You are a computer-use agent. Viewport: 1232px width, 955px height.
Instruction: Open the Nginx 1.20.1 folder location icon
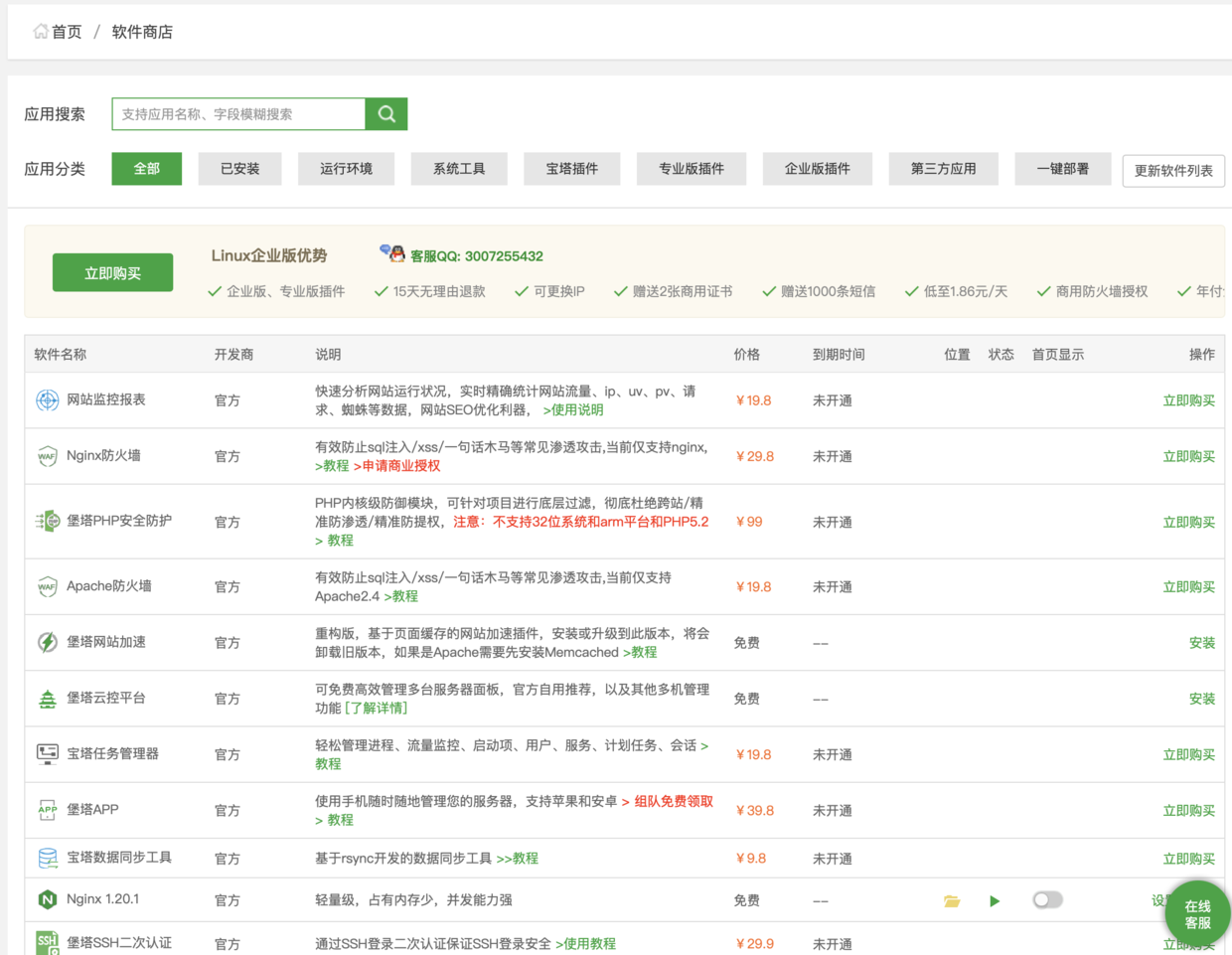(x=952, y=901)
